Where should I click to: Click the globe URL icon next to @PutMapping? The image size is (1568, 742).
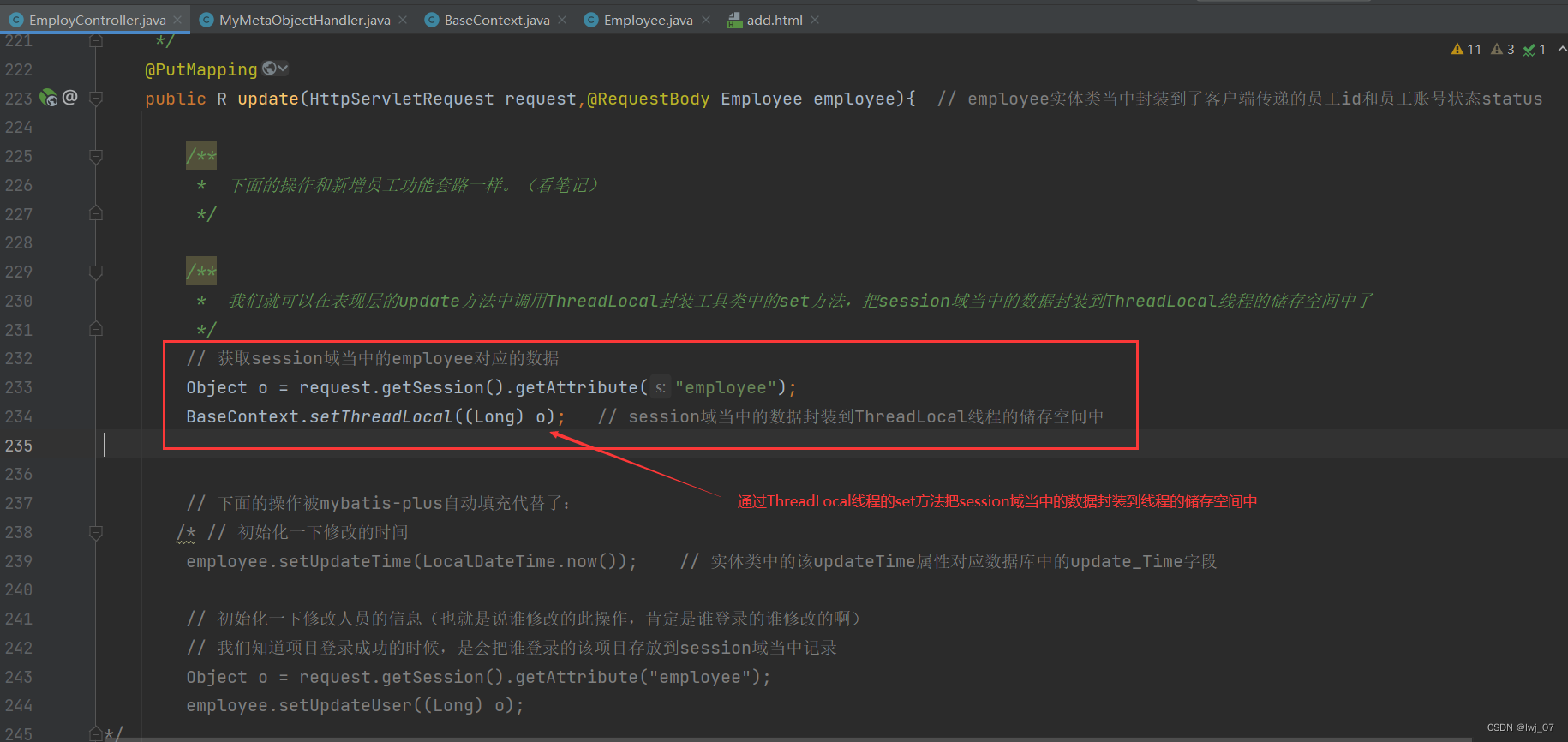pyautogui.click(x=269, y=69)
